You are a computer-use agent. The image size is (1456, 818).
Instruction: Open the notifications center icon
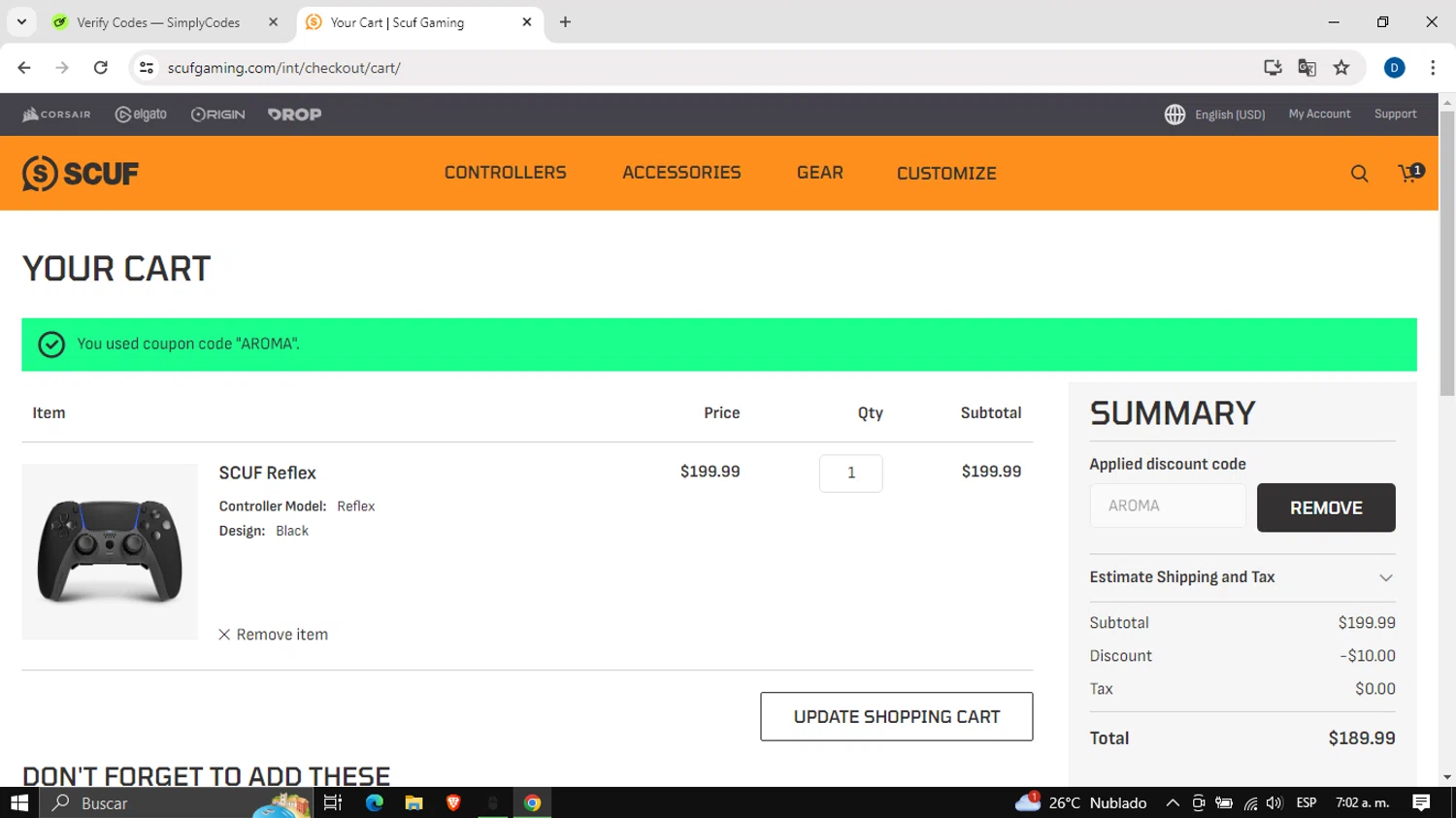pyautogui.click(x=1421, y=802)
